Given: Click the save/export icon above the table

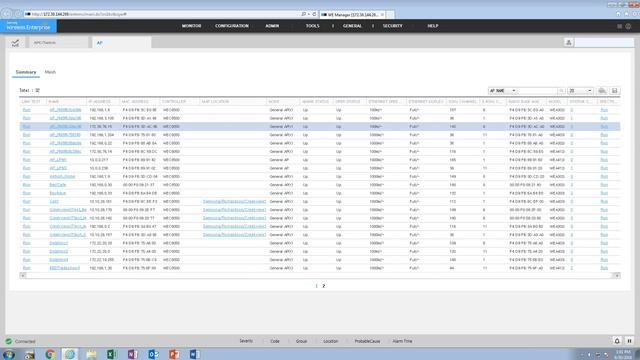Looking at the screenshot, I should coord(614,91).
